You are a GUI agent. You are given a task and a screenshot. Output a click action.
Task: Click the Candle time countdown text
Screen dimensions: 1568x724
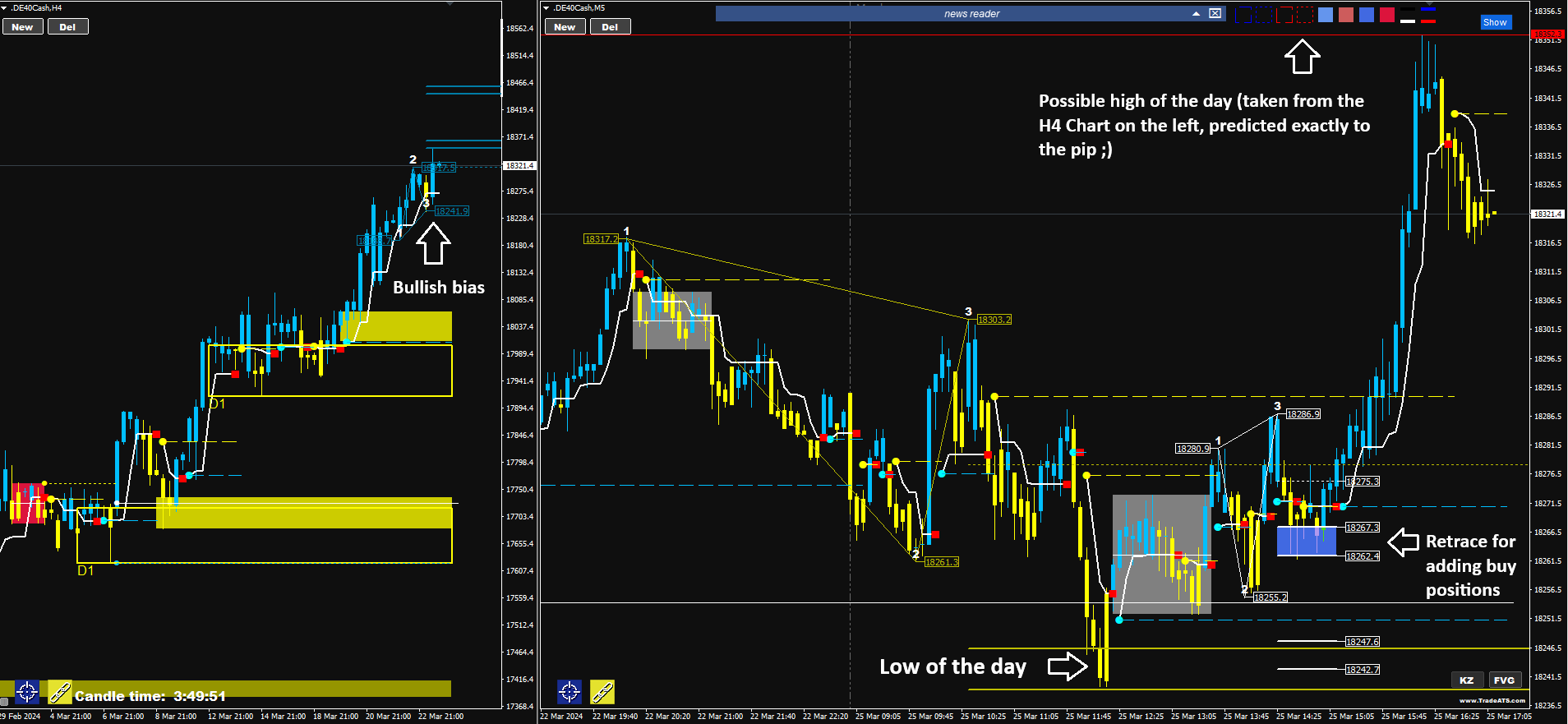pos(150,696)
